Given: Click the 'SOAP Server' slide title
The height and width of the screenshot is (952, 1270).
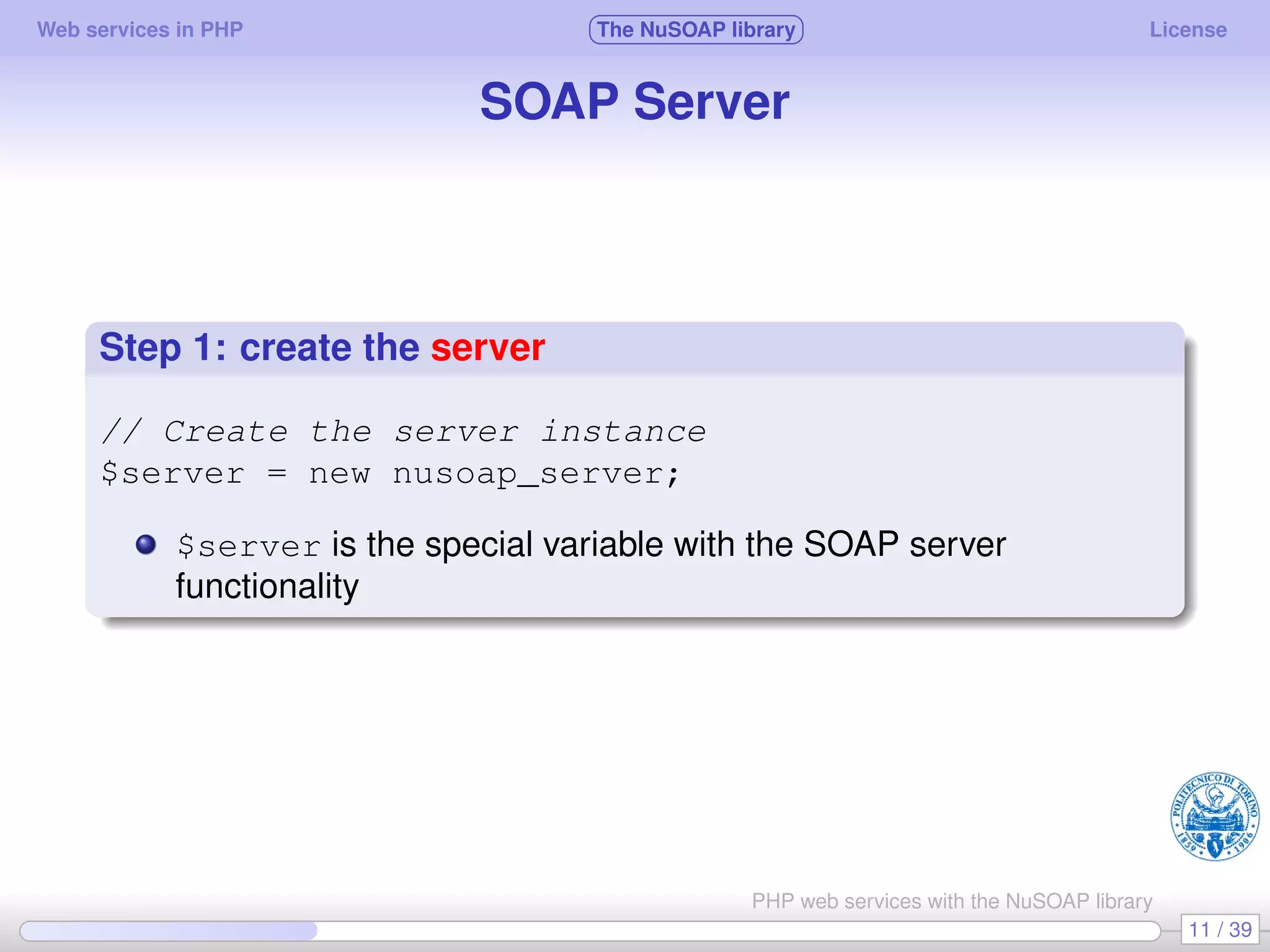Looking at the screenshot, I should click(634, 102).
